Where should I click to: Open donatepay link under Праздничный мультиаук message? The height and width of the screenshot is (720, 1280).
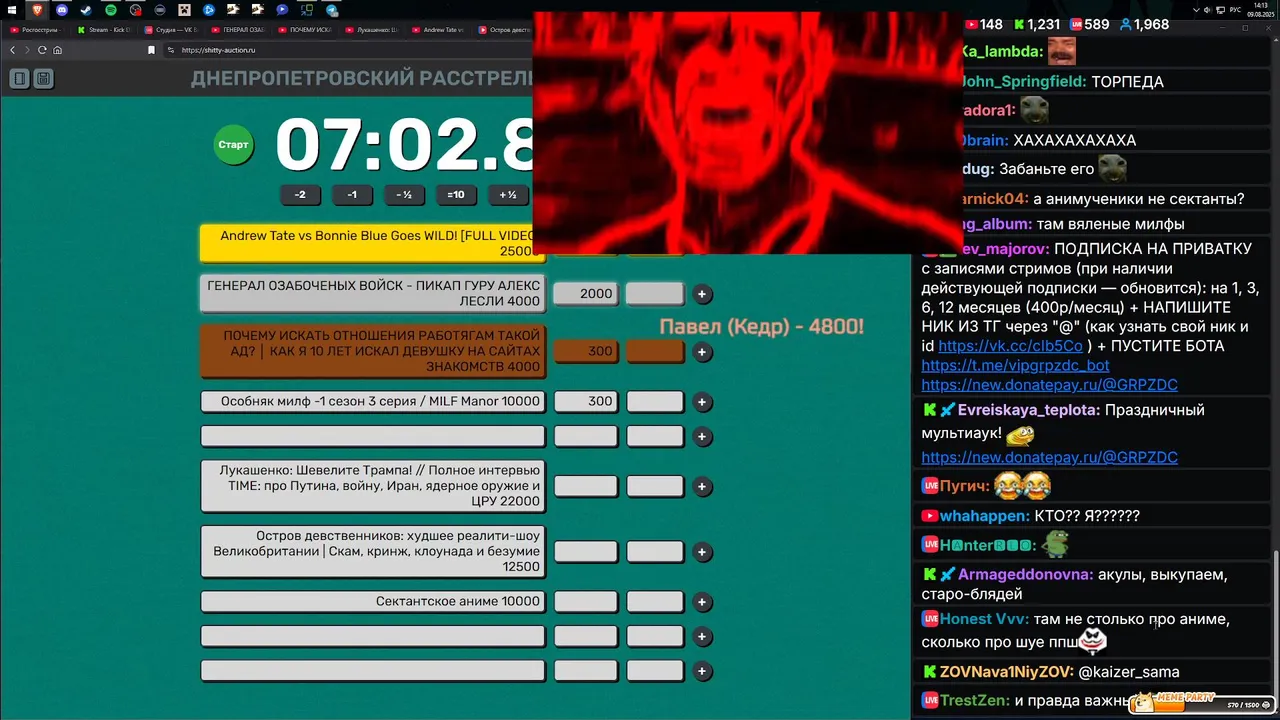[x=1049, y=457]
